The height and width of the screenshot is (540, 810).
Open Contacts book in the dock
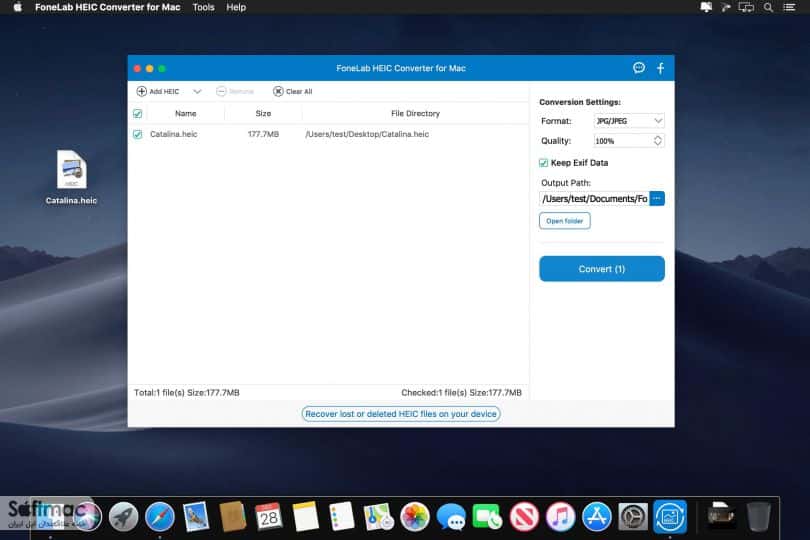232,517
